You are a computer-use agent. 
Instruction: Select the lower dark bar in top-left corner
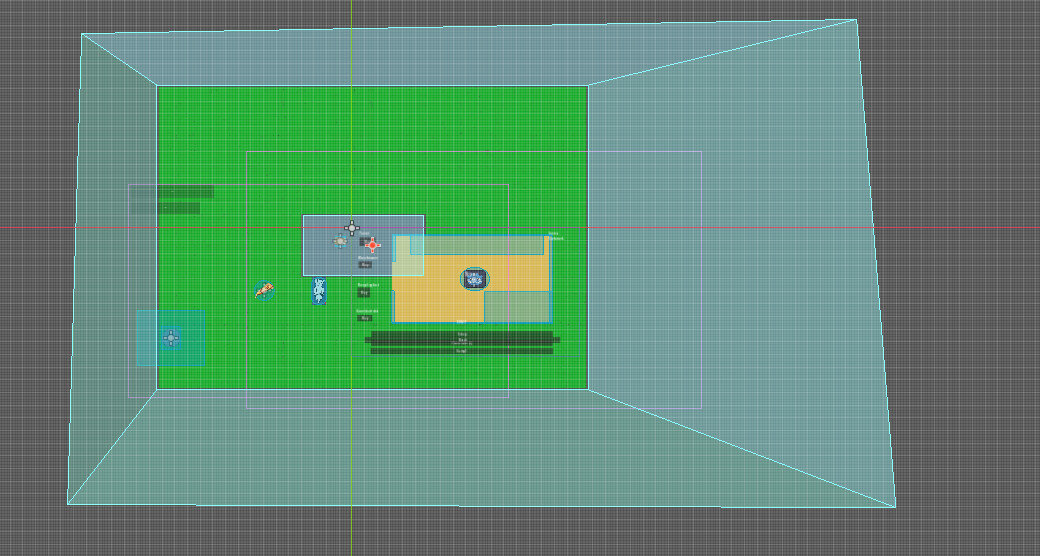pyautogui.click(x=179, y=208)
